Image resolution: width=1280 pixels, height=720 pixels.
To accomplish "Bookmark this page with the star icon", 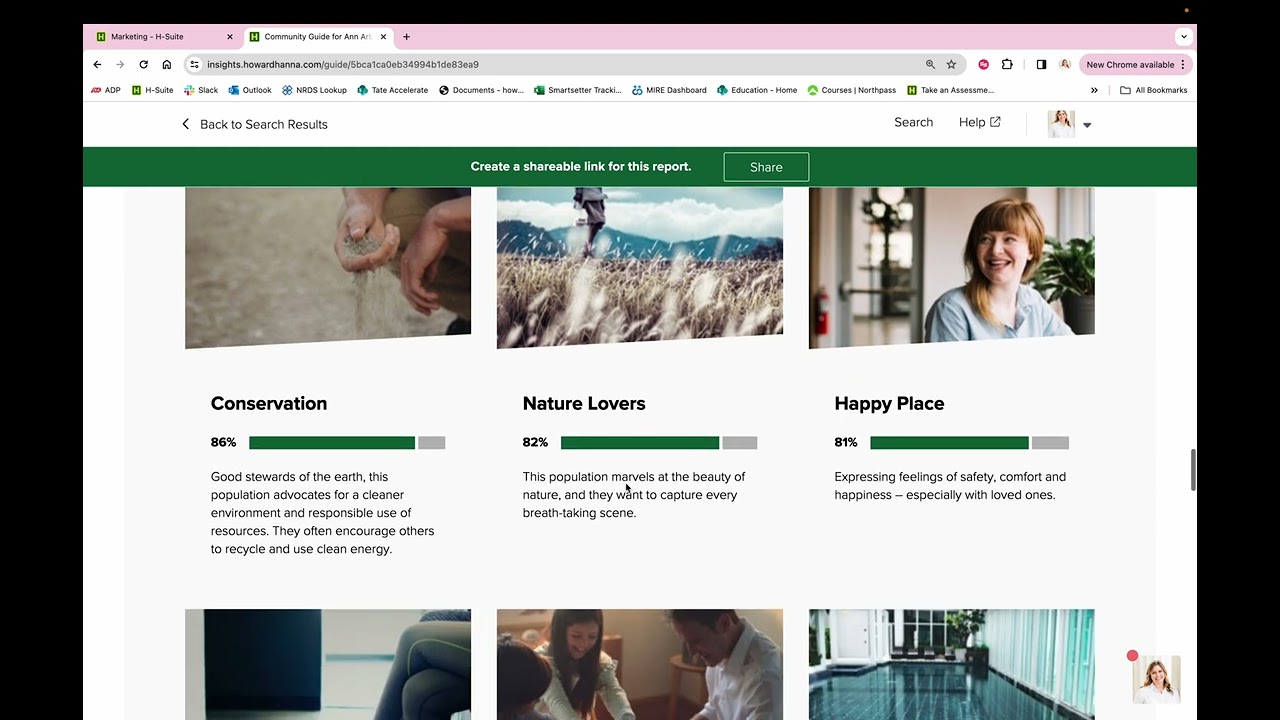I will 951,64.
